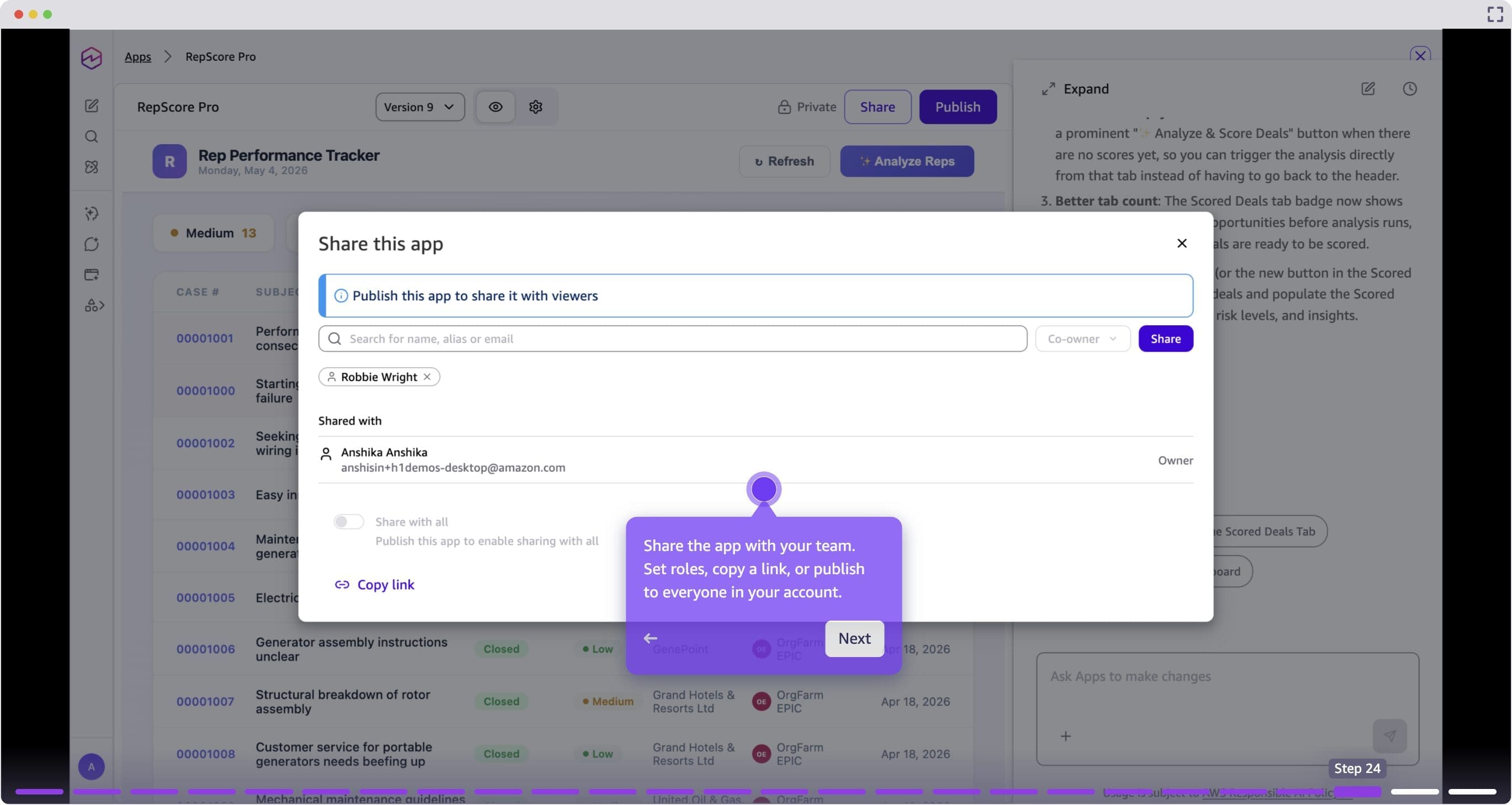This screenshot has width=1512, height=805.
Task: Click the fullscreen icon in top-right corner
Action: coord(1494,14)
